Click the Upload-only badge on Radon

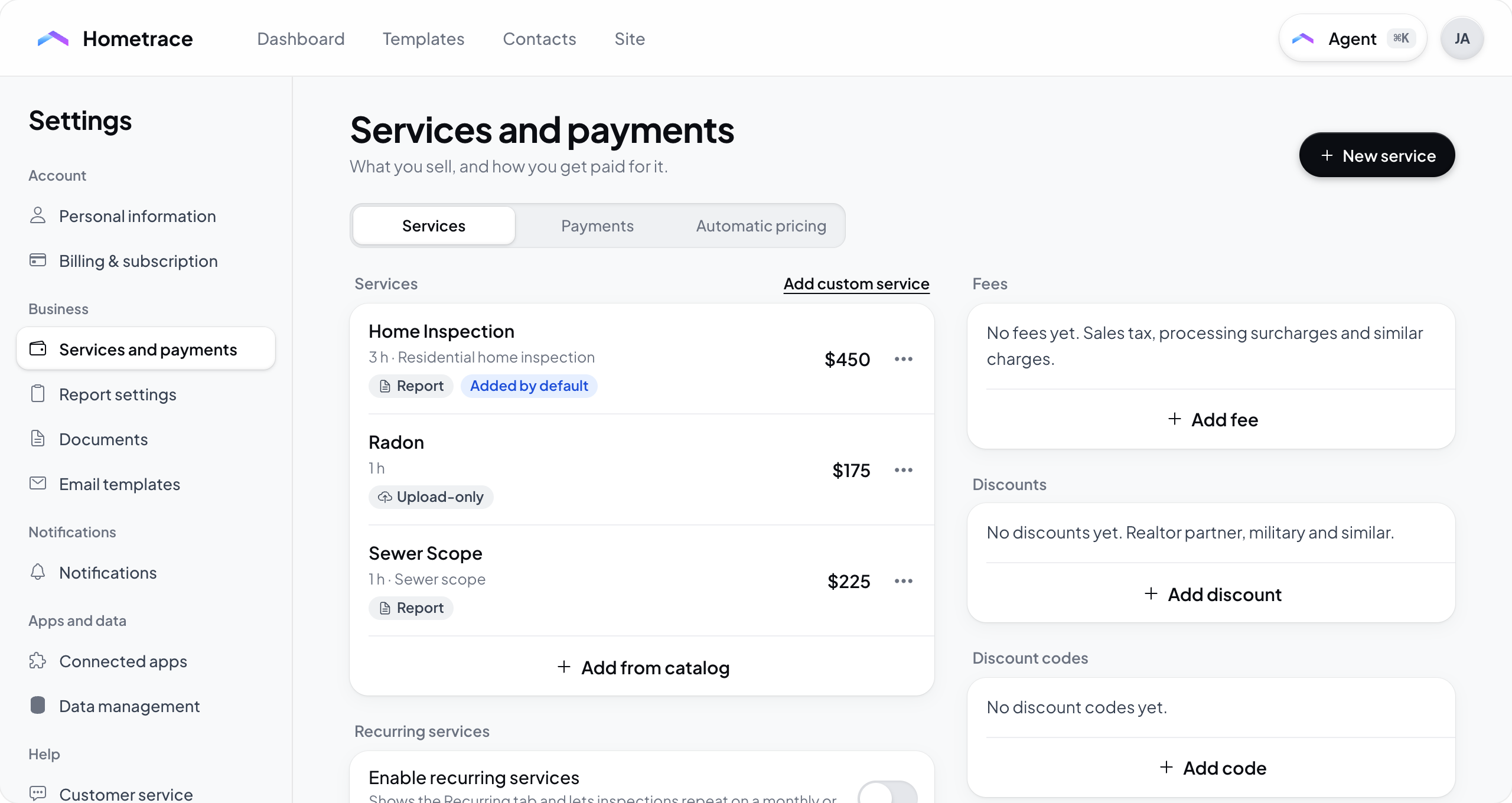pos(431,497)
